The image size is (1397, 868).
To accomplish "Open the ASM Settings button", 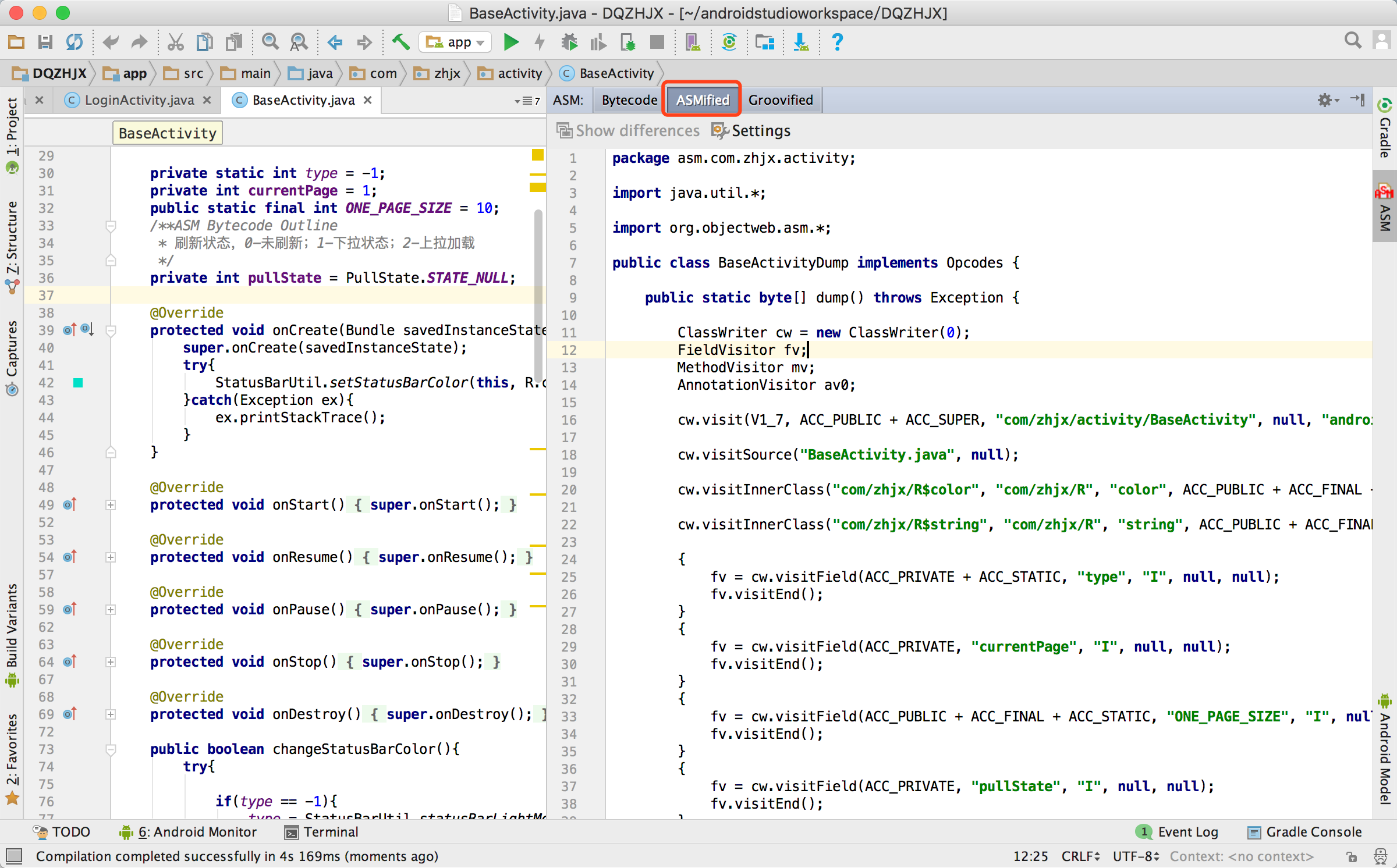I will pos(751,130).
